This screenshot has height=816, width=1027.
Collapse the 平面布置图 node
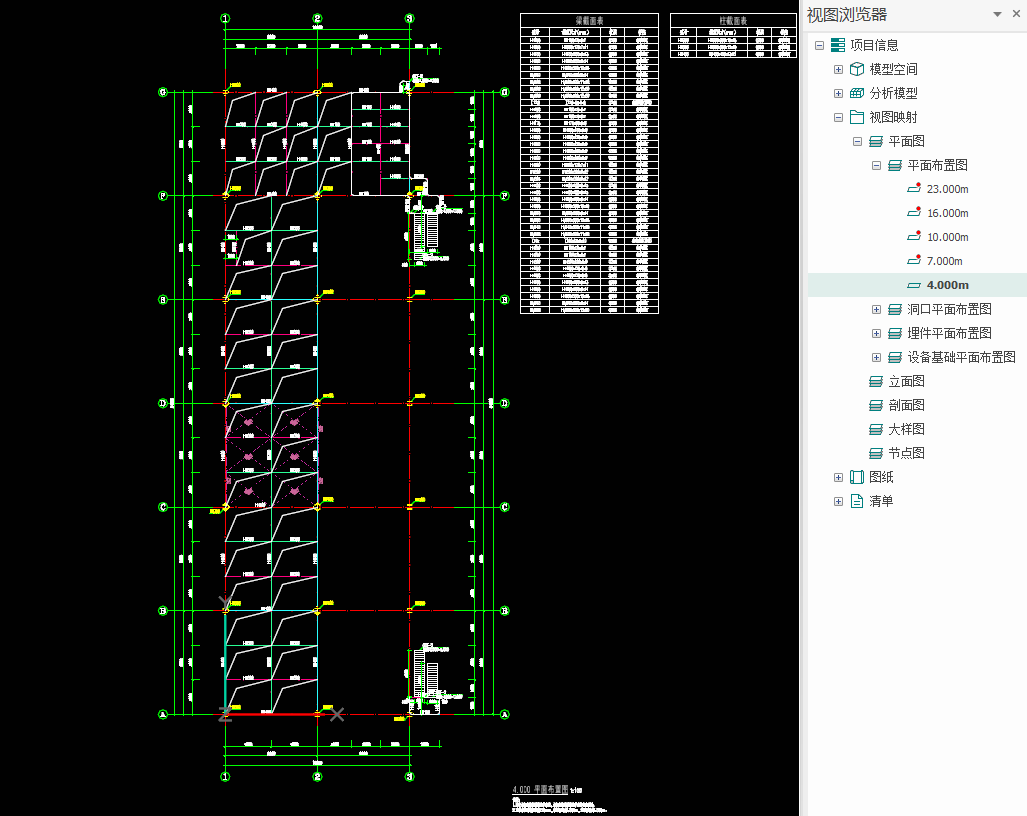pos(876,165)
